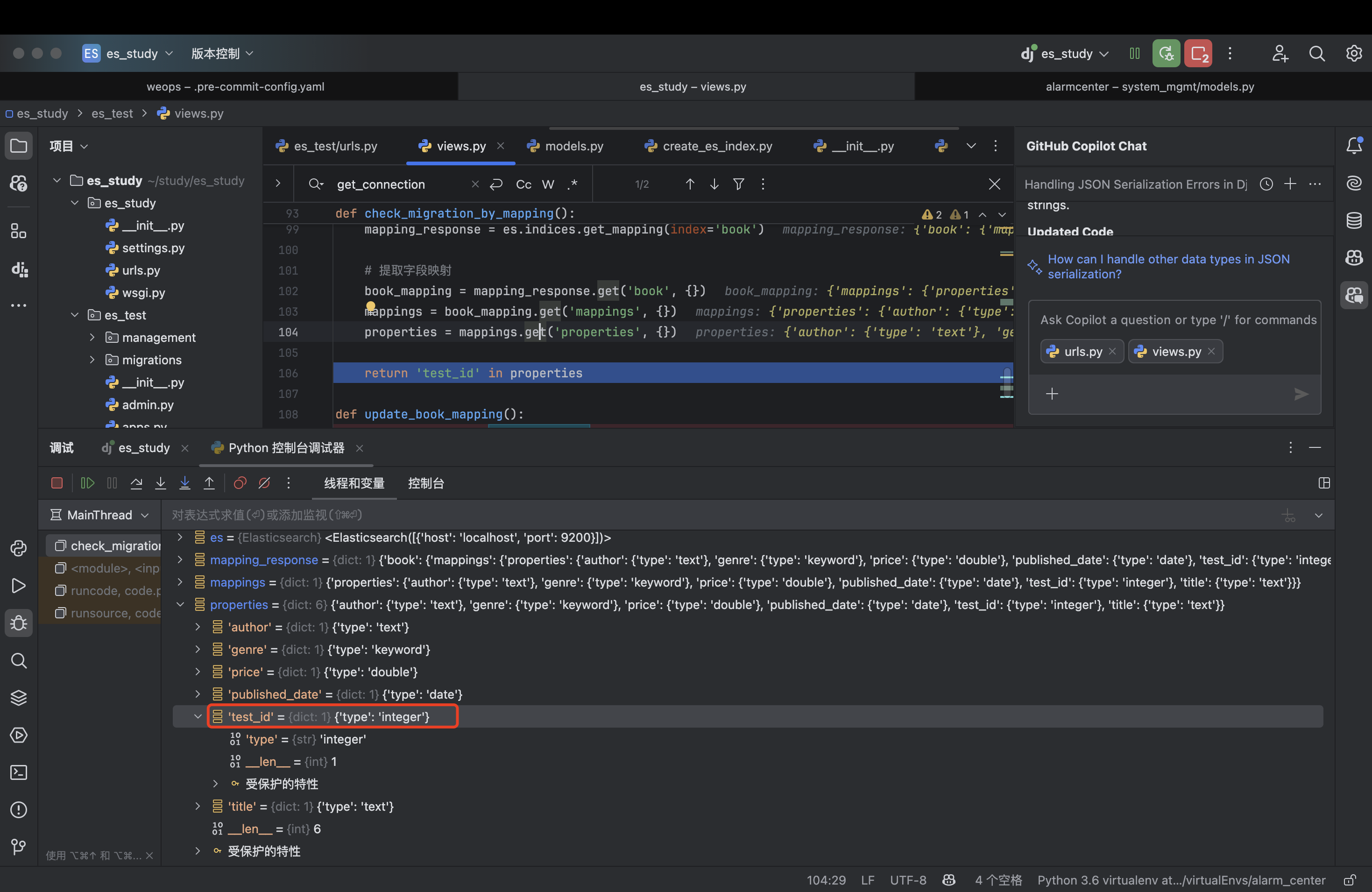This screenshot has width=1372, height=892.
Task: Toggle match case Cc in search
Action: coord(523,184)
